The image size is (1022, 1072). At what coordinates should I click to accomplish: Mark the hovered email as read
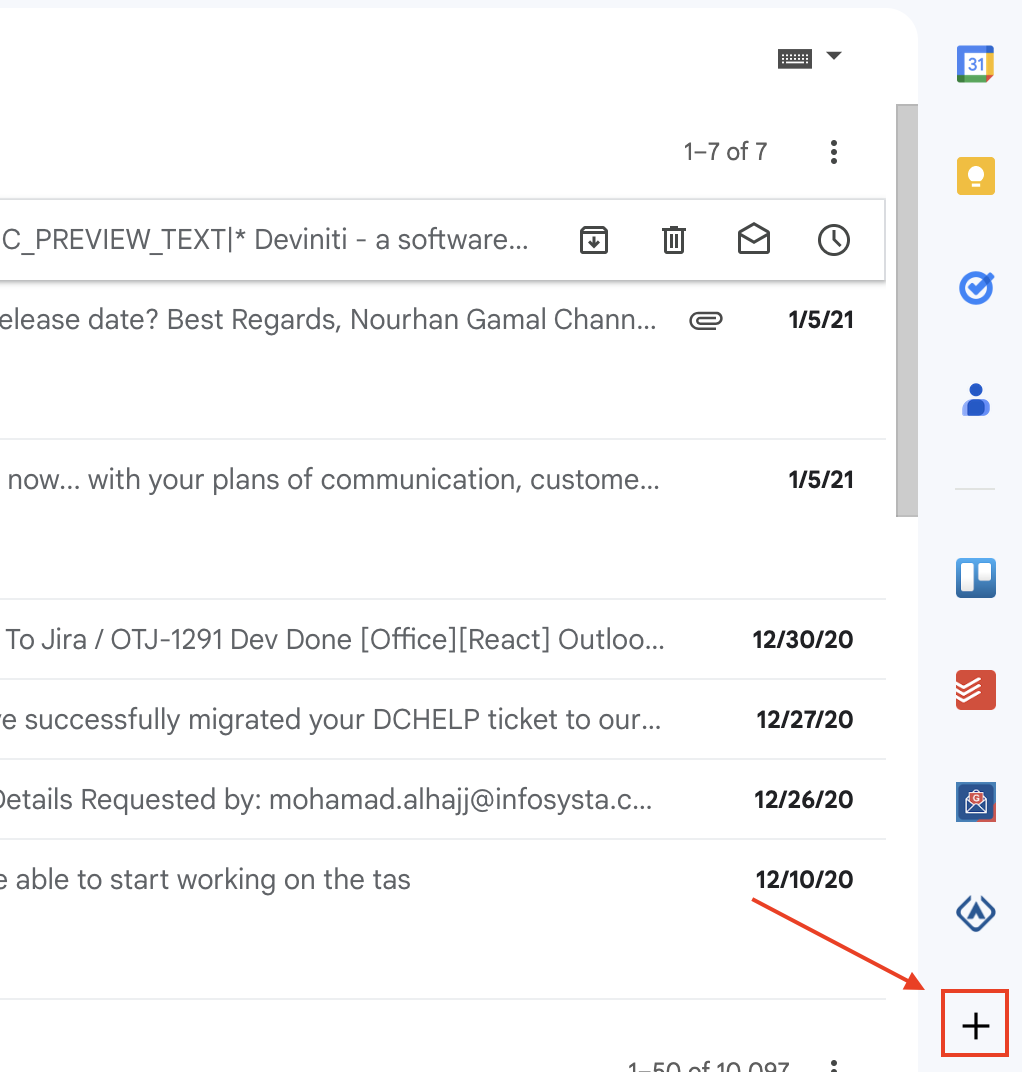[753, 240]
